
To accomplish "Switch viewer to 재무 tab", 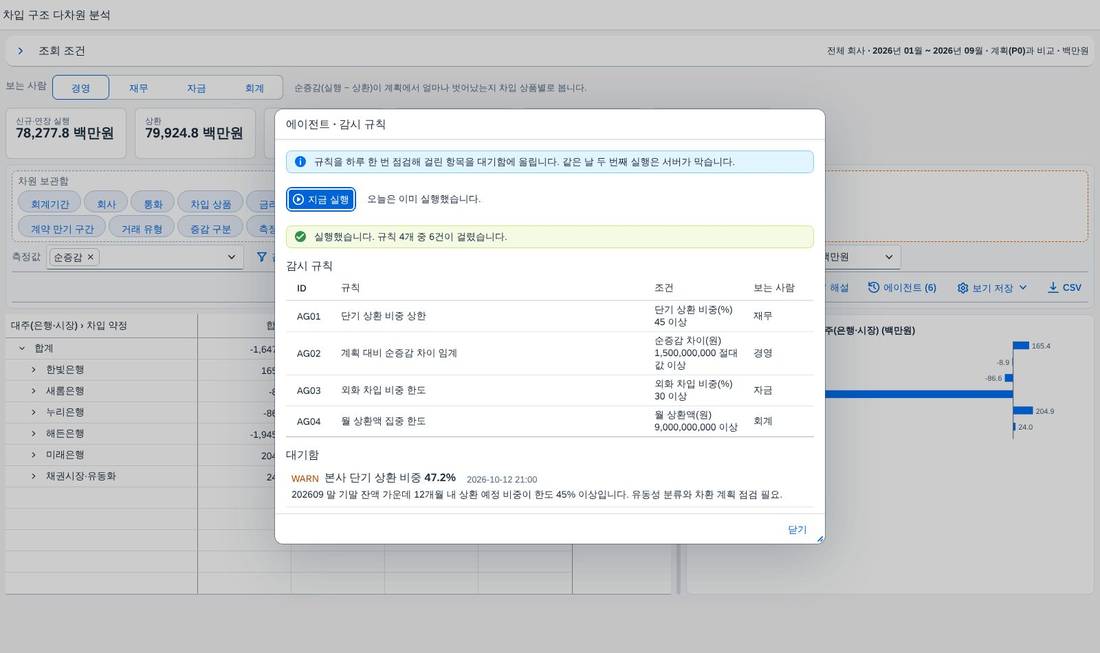I will coord(138,88).
